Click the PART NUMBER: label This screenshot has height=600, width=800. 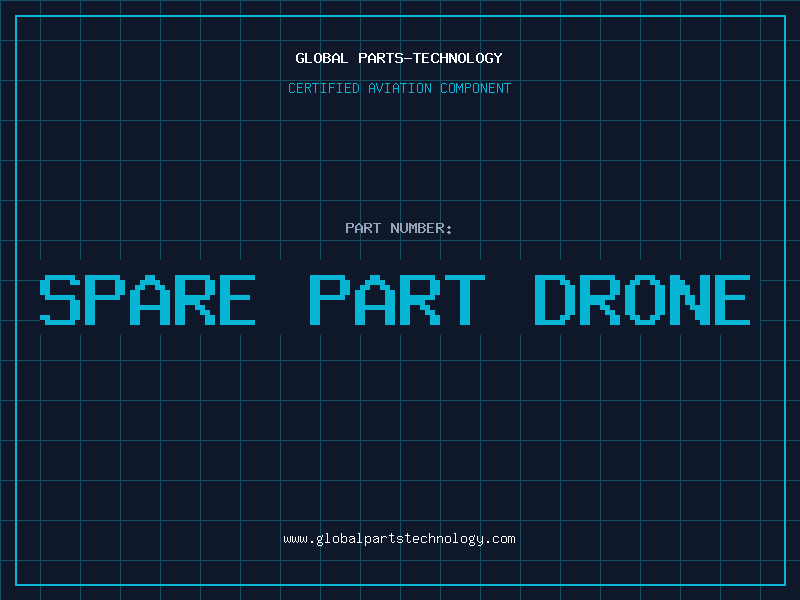399,228
